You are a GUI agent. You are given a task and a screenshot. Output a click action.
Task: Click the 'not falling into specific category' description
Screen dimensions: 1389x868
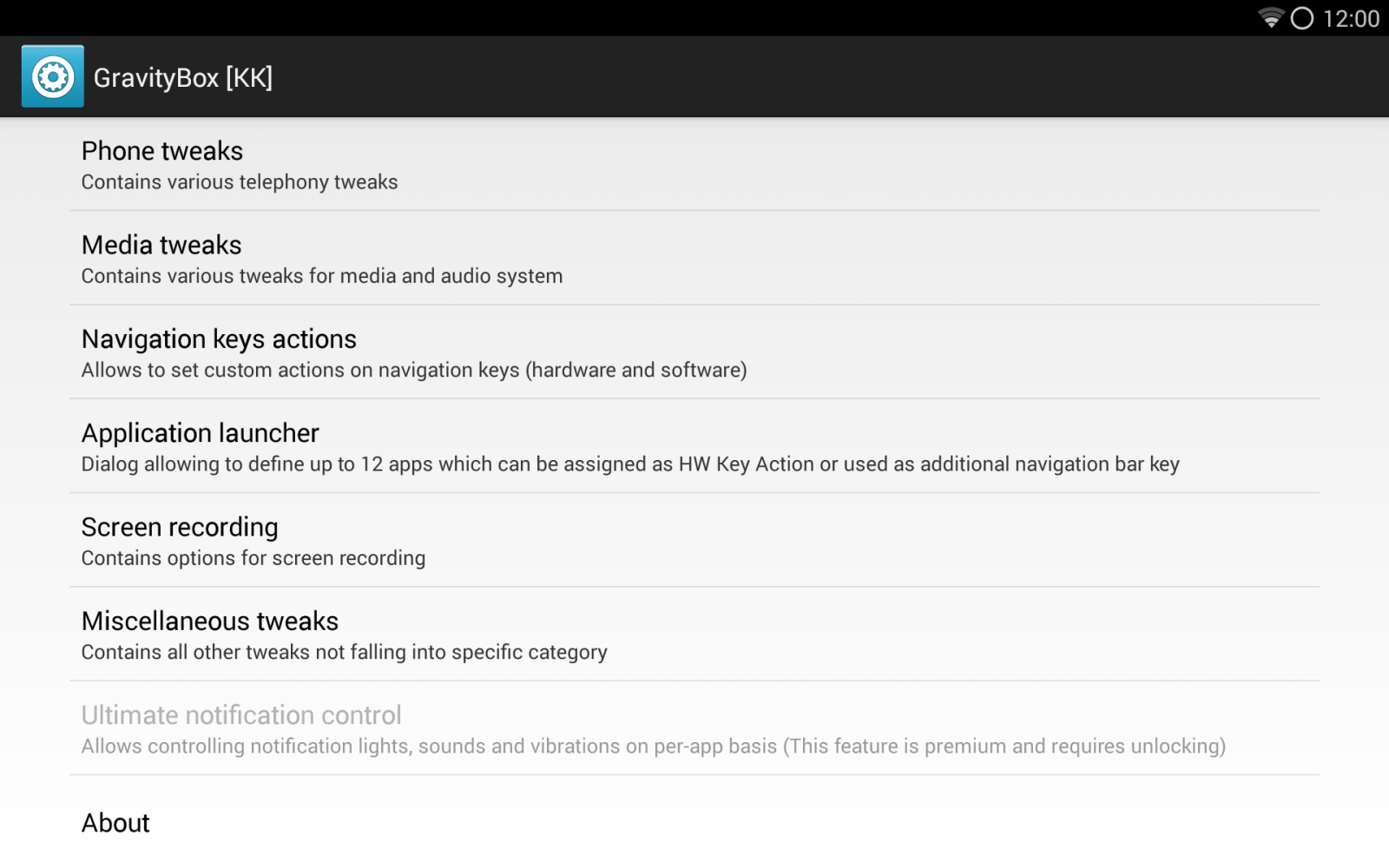pos(345,652)
